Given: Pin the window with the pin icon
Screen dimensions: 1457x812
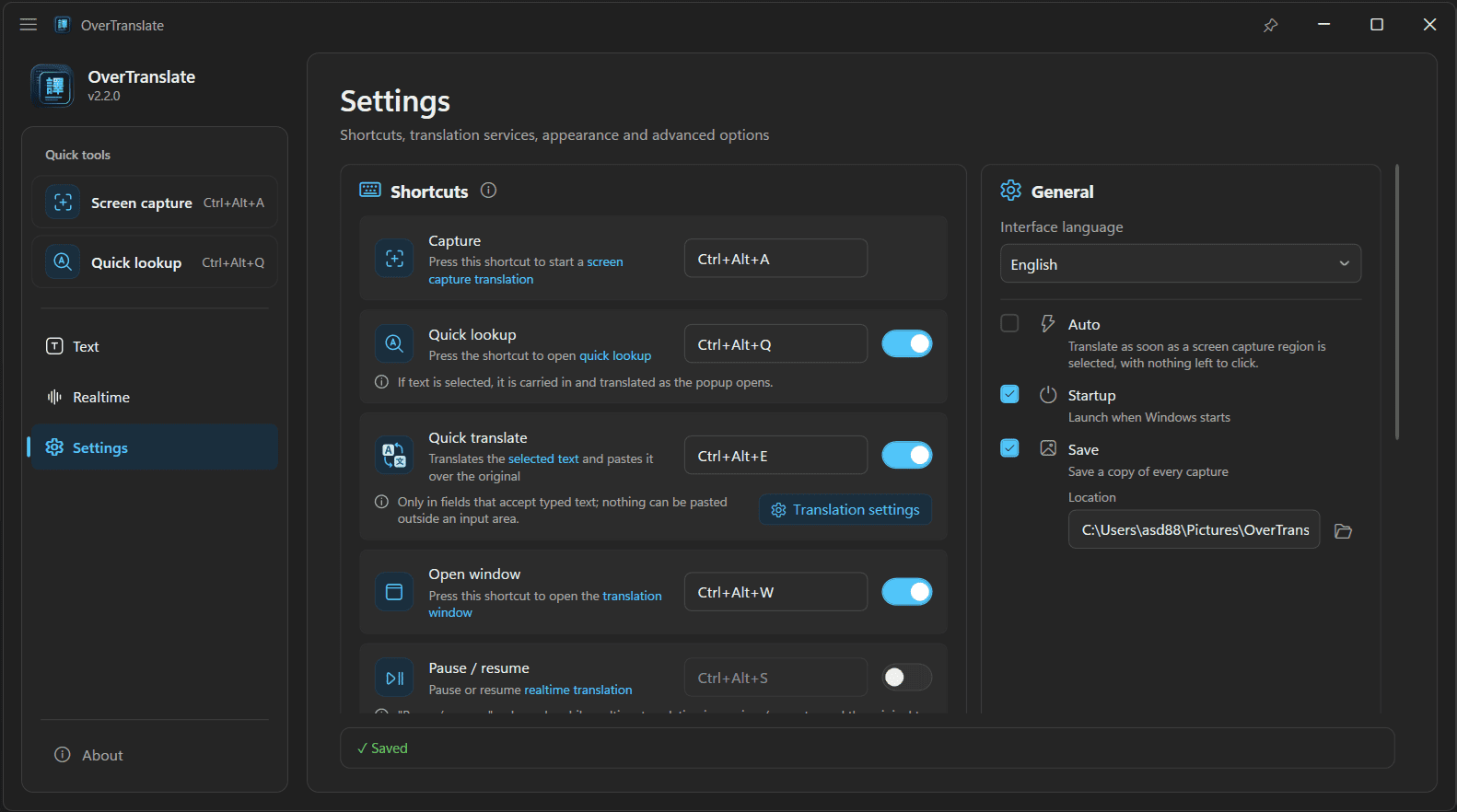Looking at the screenshot, I should pyautogui.click(x=1270, y=25).
